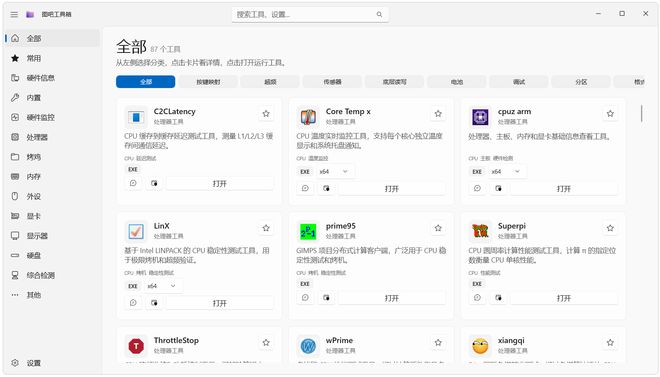Click the cpuz arm purple chip icon
Screen dimensions: 660x377
[x=480, y=117]
